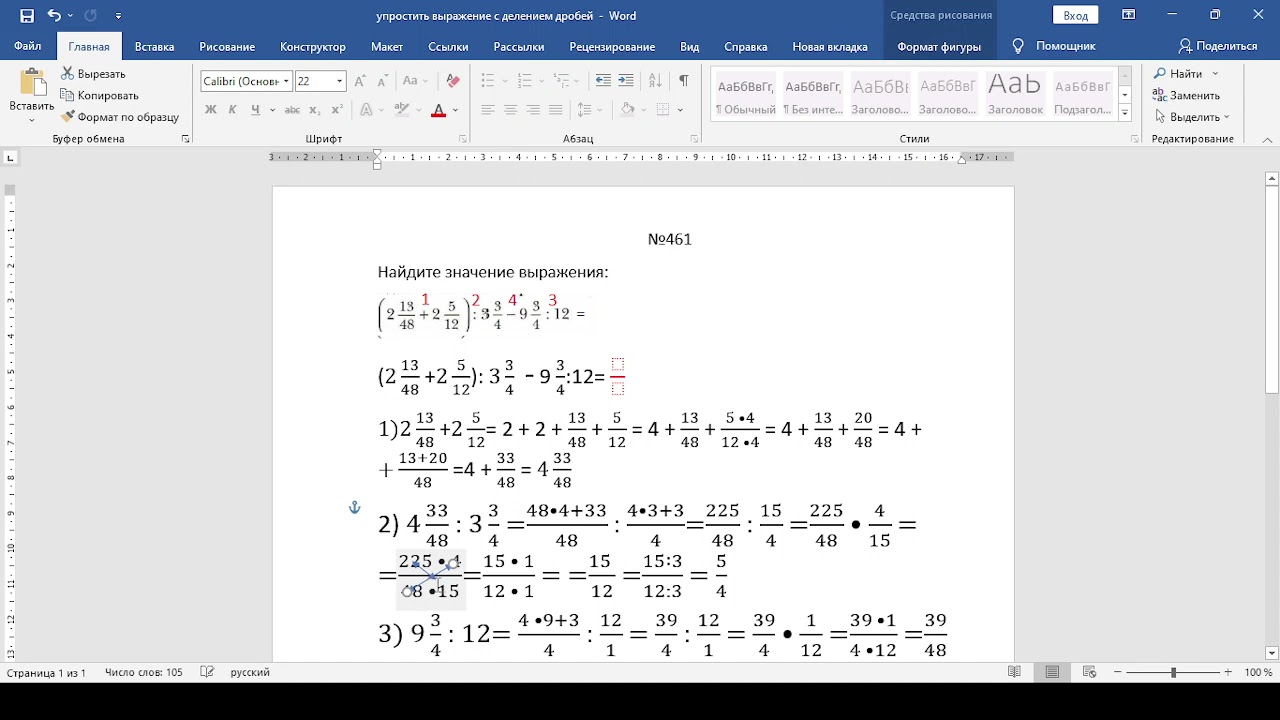Switch to Read Mode in the status bar
Image resolution: width=1280 pixels, height=720 pixels.
(x=1015, y=672)
